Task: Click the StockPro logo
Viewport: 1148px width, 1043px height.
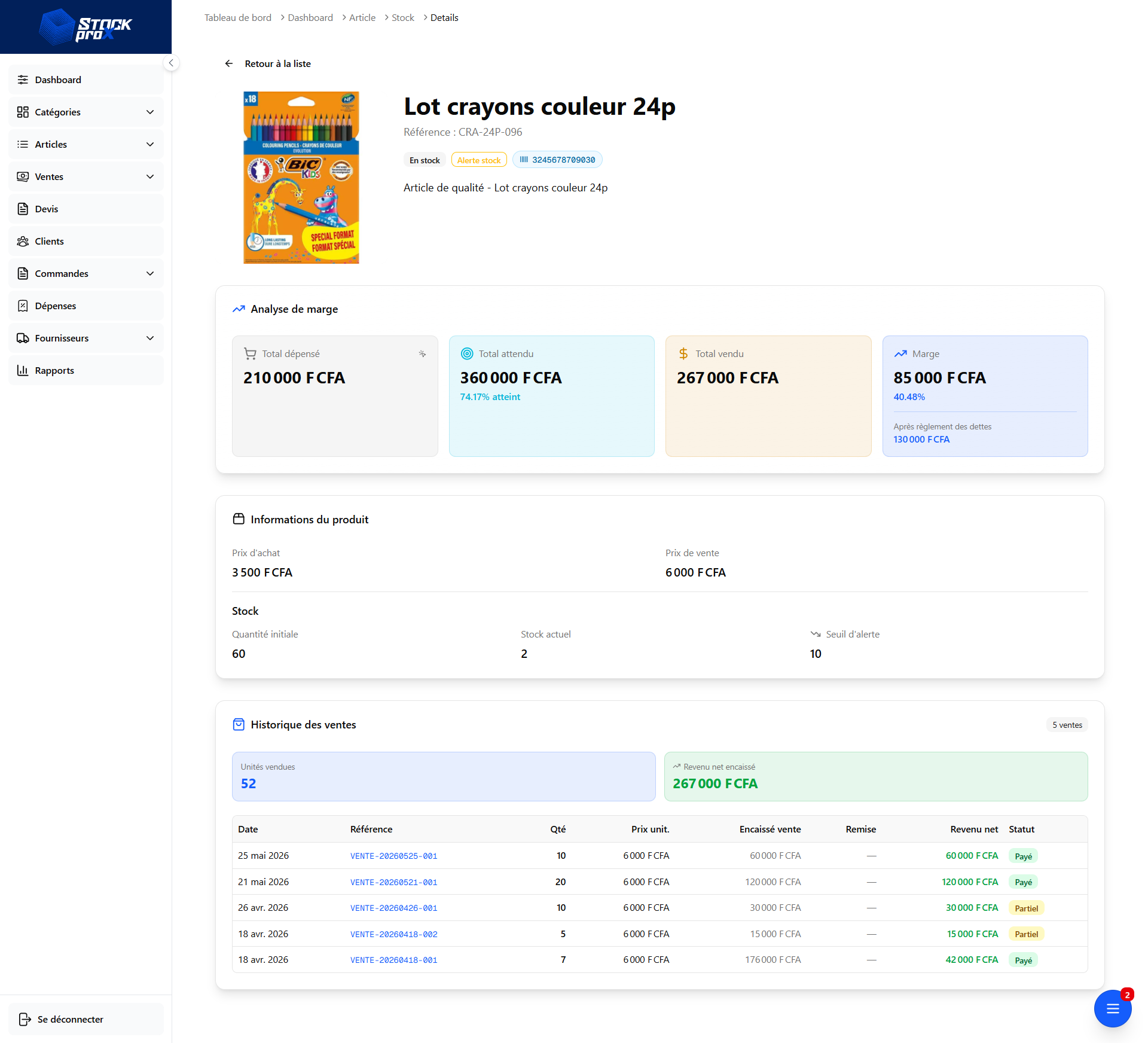Action: (86, 27)
